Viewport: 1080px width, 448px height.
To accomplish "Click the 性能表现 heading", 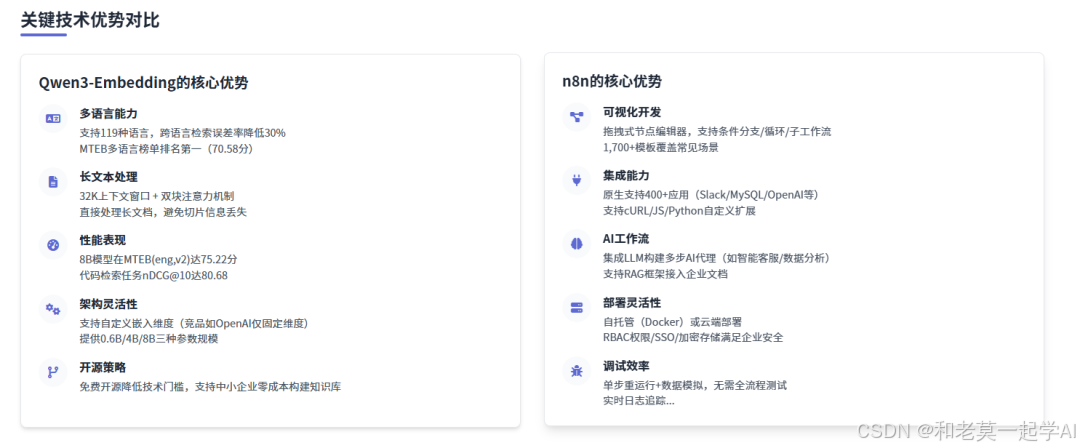I will 103,241.
